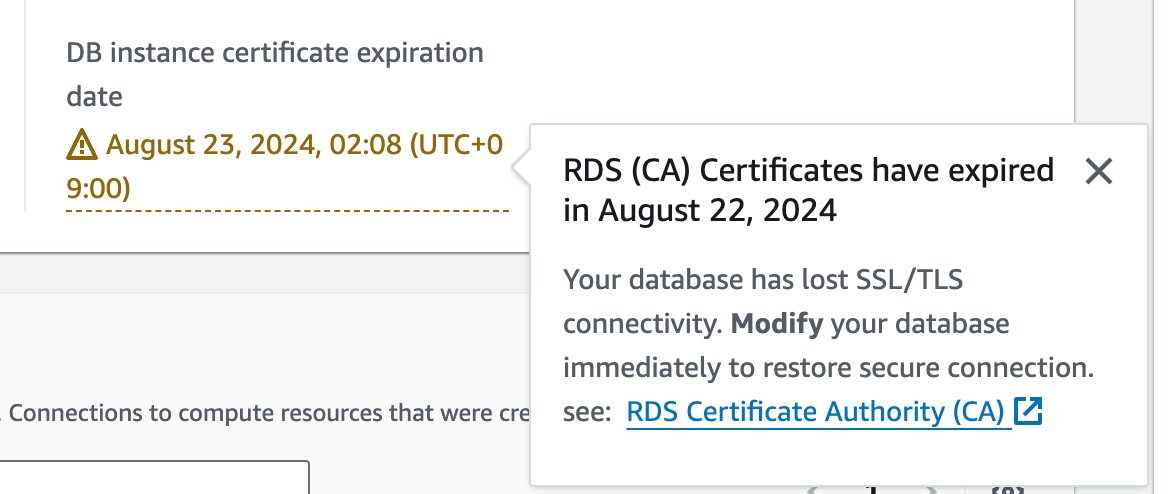The height and width of the screenshot is (494, 1170).
Task: Click the external link icon after the CA link
Action: (x=1028, y=412)
